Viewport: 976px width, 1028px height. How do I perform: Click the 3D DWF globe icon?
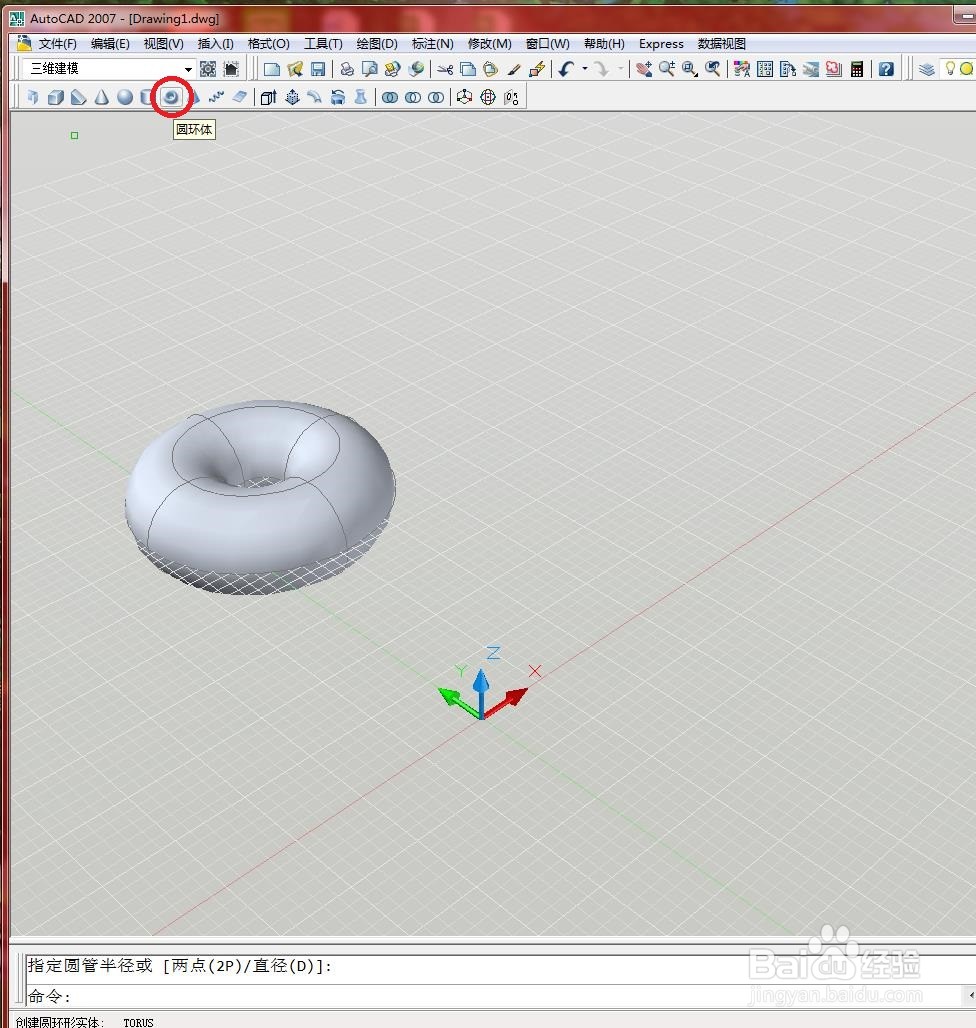point(416,69)
